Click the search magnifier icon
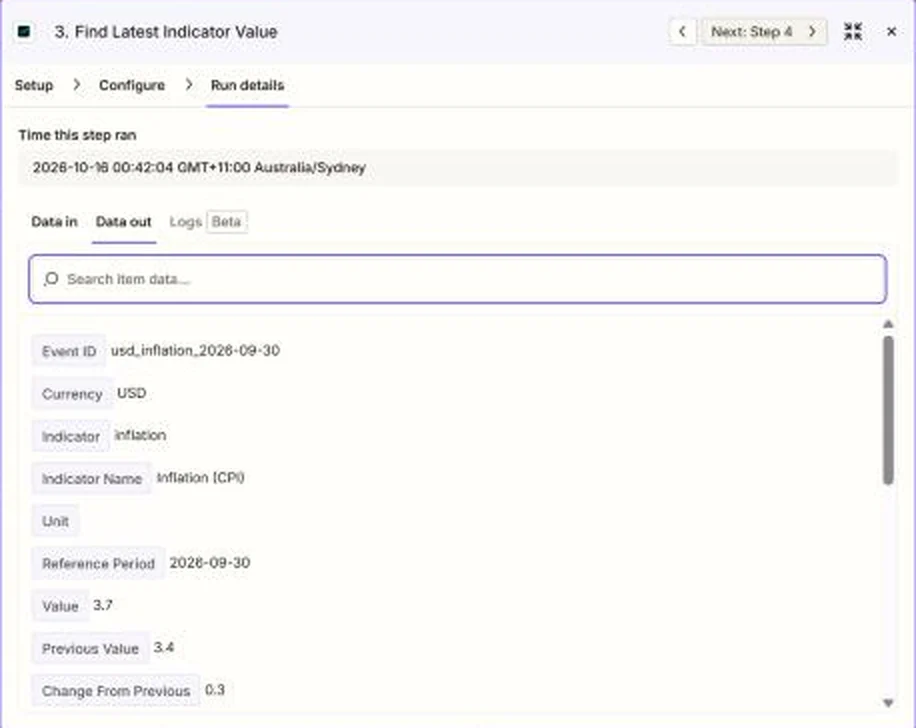Viewport: 916px width, 728px height. [51, 279]
